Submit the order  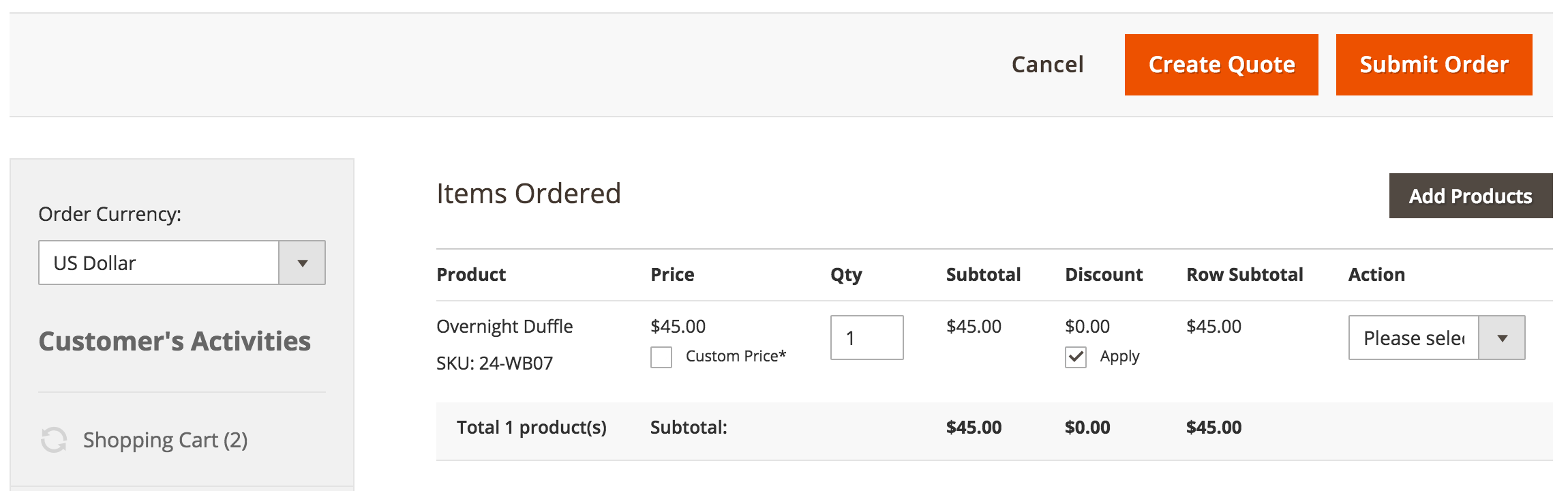tap(1434, 65)
